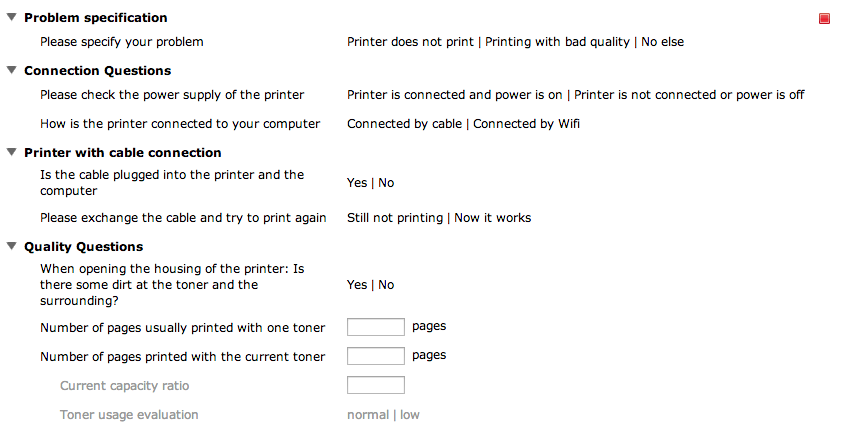Click pages usually printed with one toner field
Screen dimensions: 847x438
pos(375,327)
